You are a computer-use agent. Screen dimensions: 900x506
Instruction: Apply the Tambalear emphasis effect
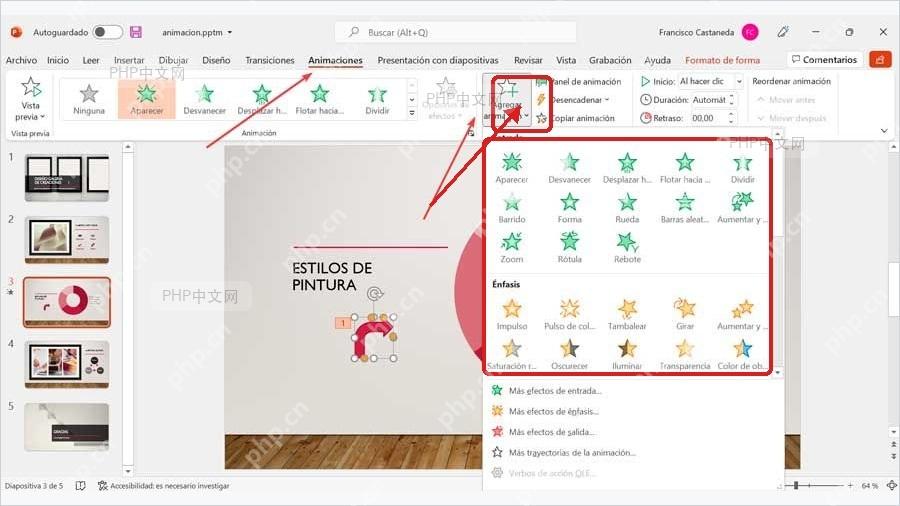click(x=627, y=314)
